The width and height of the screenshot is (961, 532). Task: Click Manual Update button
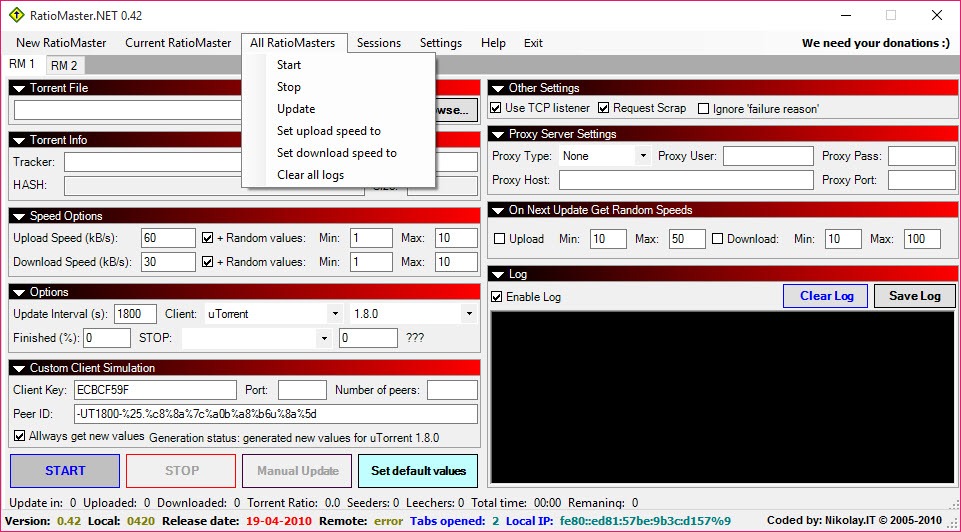(x=297, y=471)
